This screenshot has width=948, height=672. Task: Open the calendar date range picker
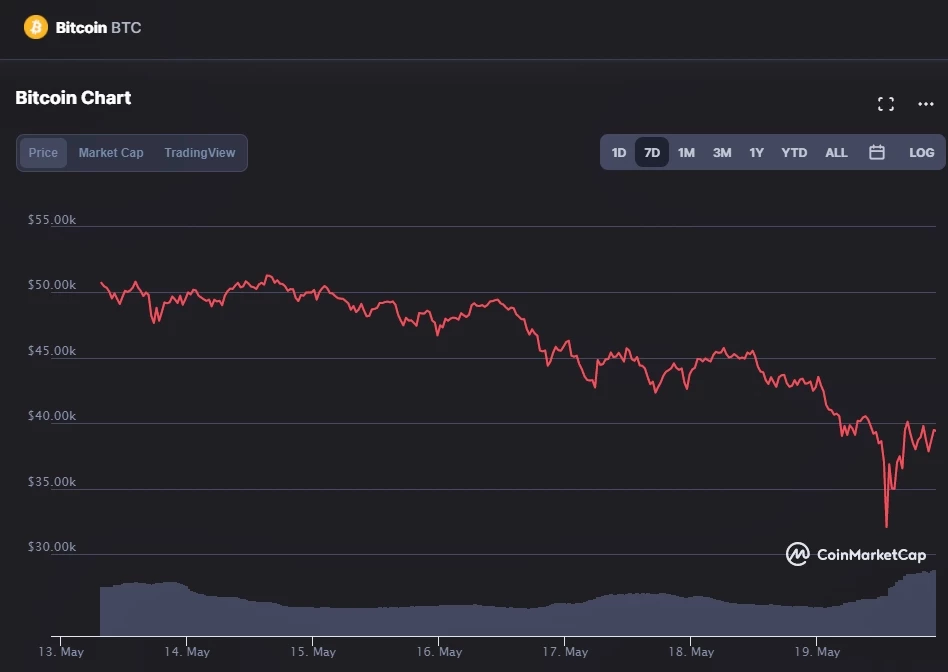(x=877, y=153)
